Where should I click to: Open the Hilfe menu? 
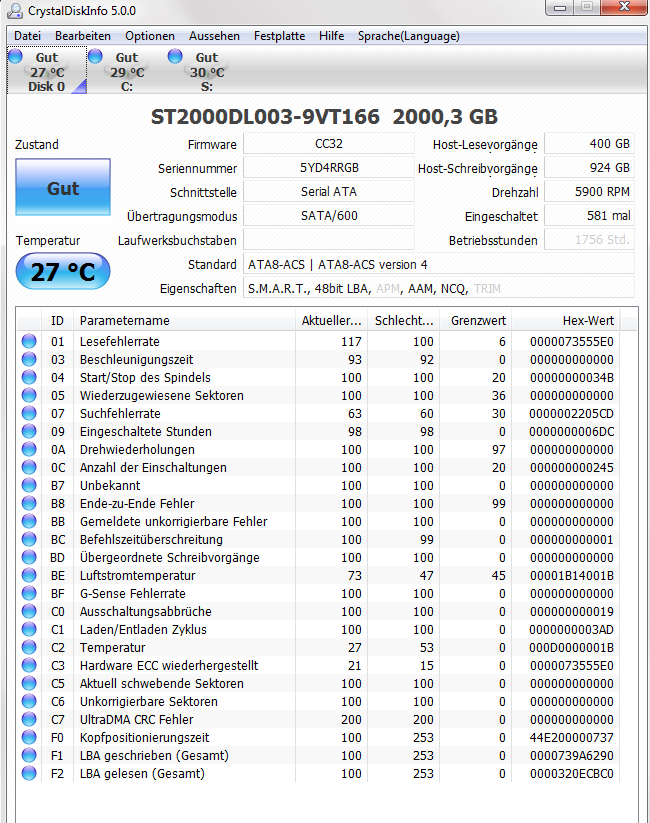click(x=331, y=36)
